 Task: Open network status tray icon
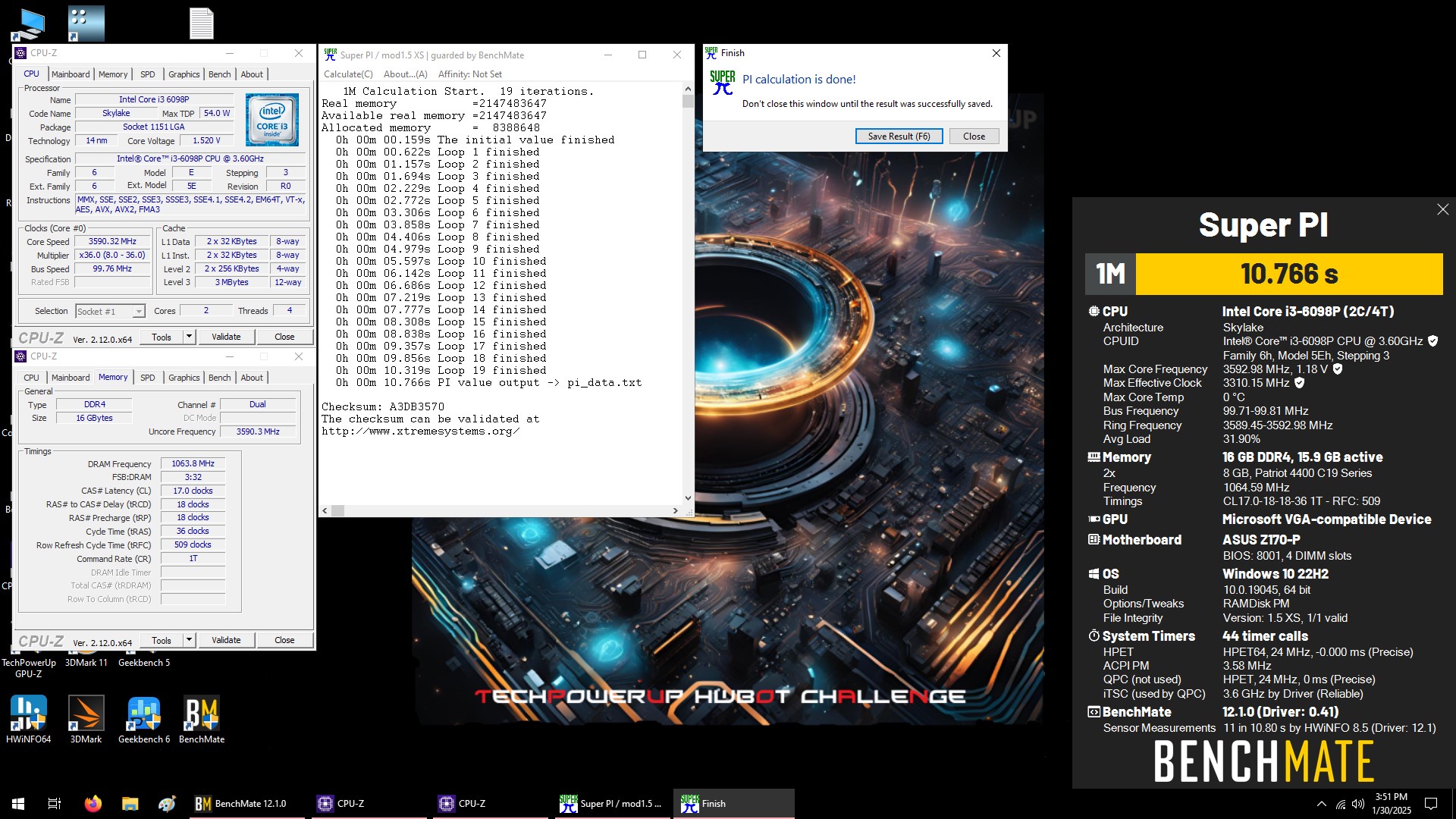tap(1340, 804)
